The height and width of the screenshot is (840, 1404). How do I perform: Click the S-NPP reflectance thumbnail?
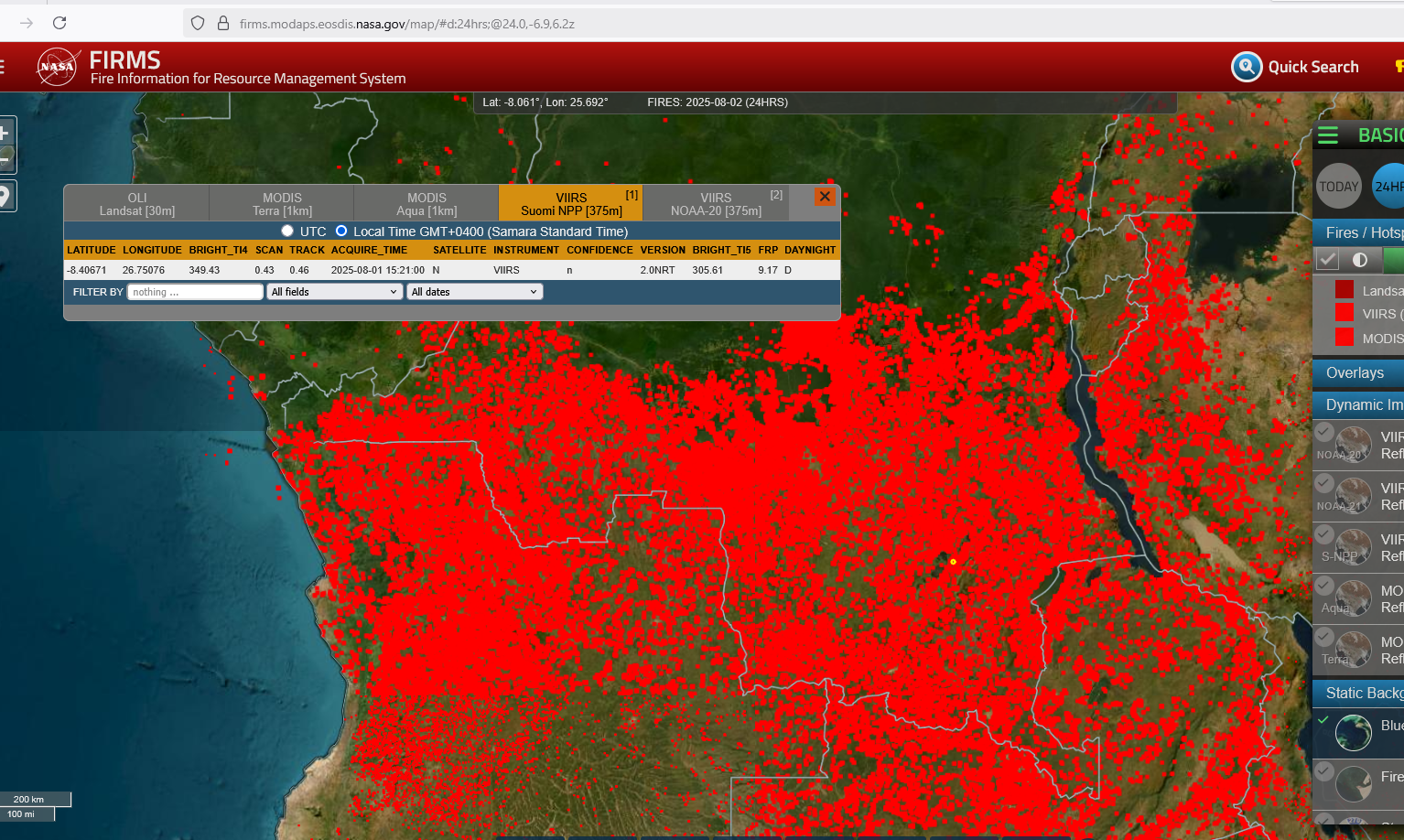click(x=1354, y=547)
